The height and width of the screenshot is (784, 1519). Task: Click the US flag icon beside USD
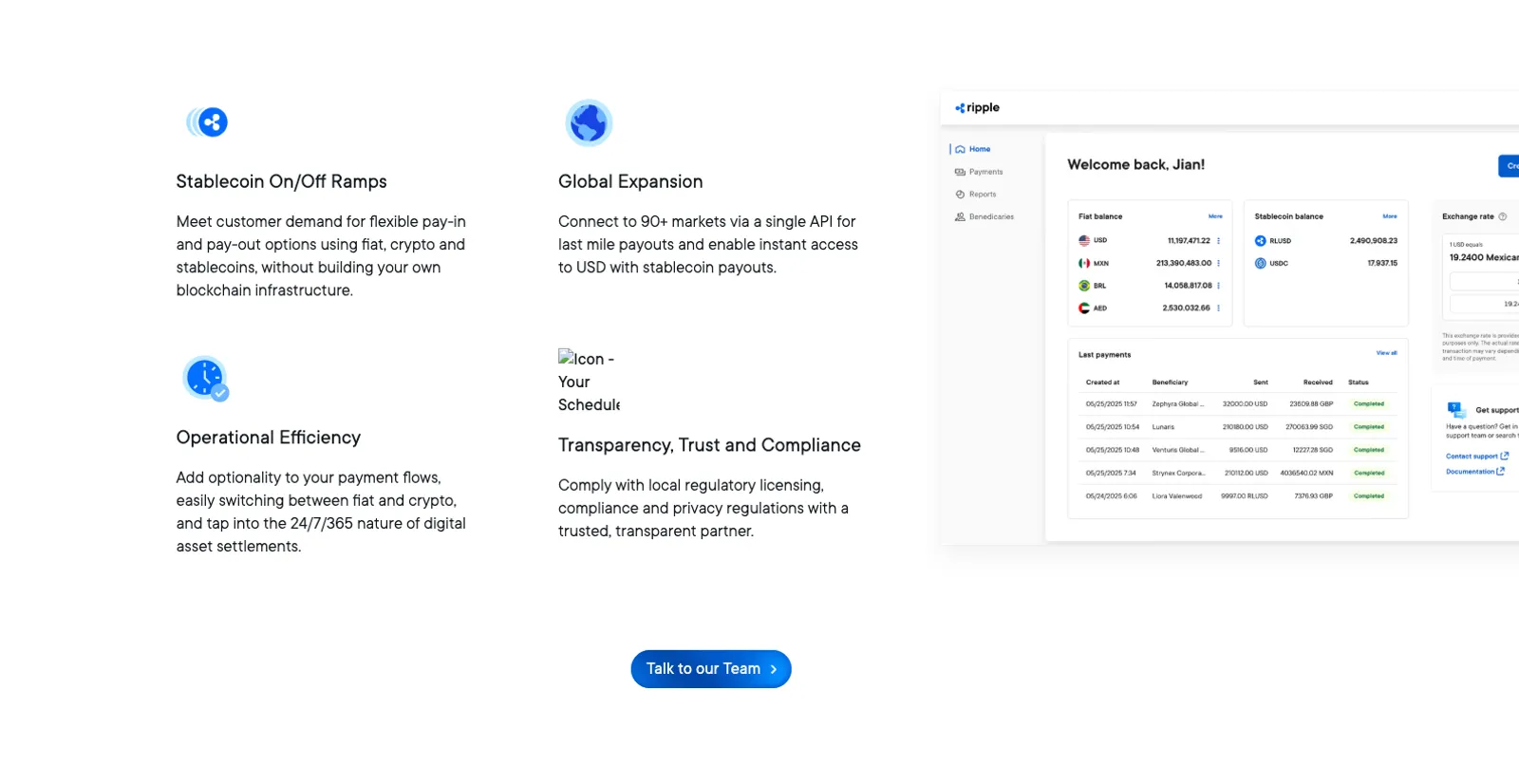1084,241
